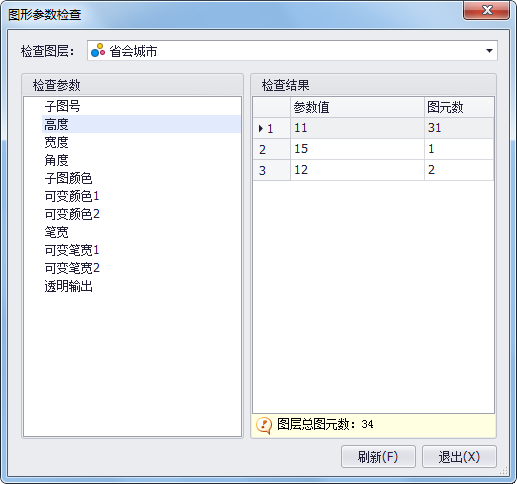The width and height of the screenshot is (517, 484).
Task: Close the 图形参数检查 dialog
Action: [x=486, y=10]
